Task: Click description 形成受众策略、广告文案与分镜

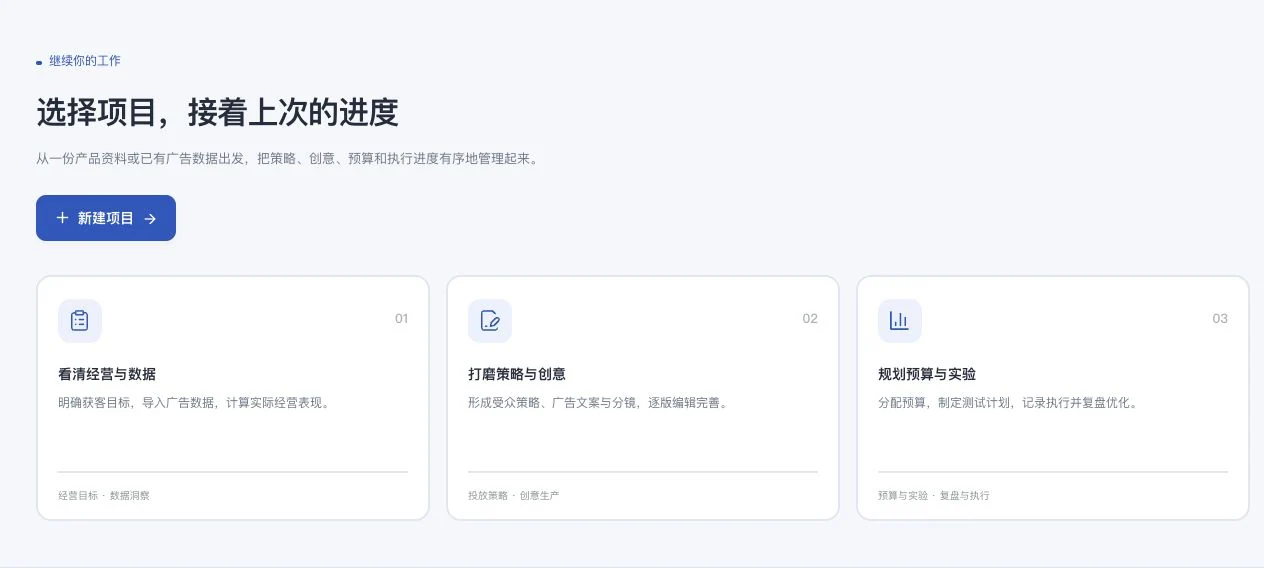Action: coord(600,404)
